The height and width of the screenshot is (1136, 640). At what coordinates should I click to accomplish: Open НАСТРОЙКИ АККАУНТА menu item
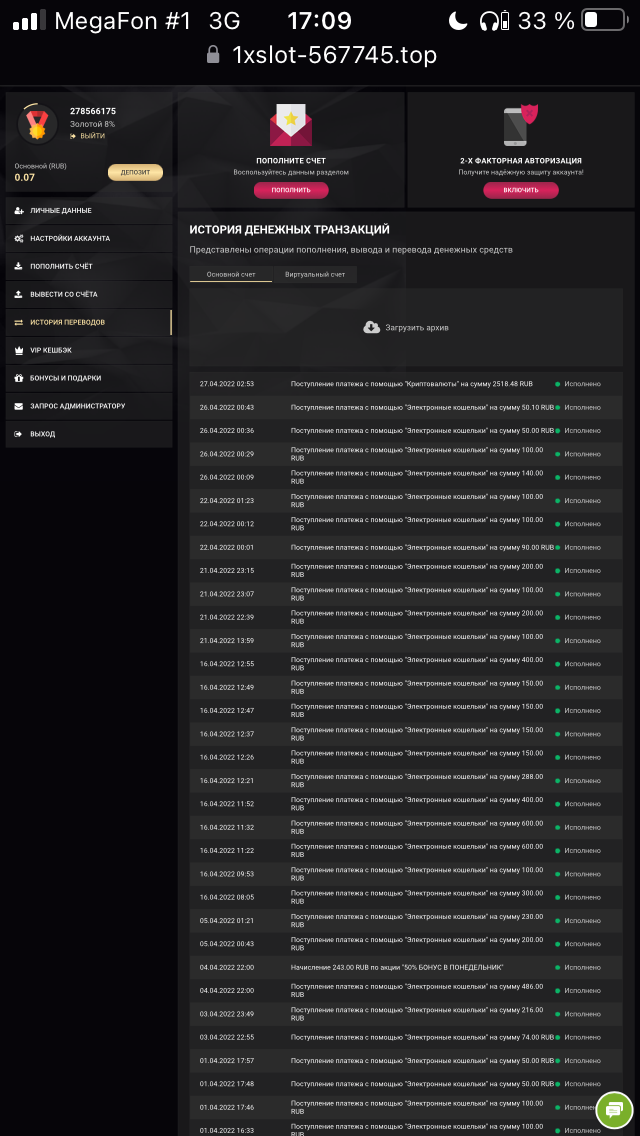coord(70,238)
